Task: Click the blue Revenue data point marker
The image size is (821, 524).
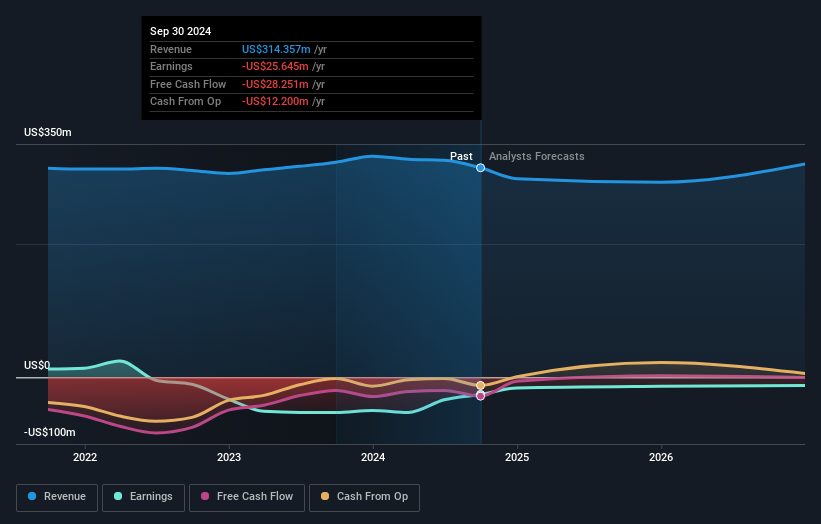Action: pos(480,168)
